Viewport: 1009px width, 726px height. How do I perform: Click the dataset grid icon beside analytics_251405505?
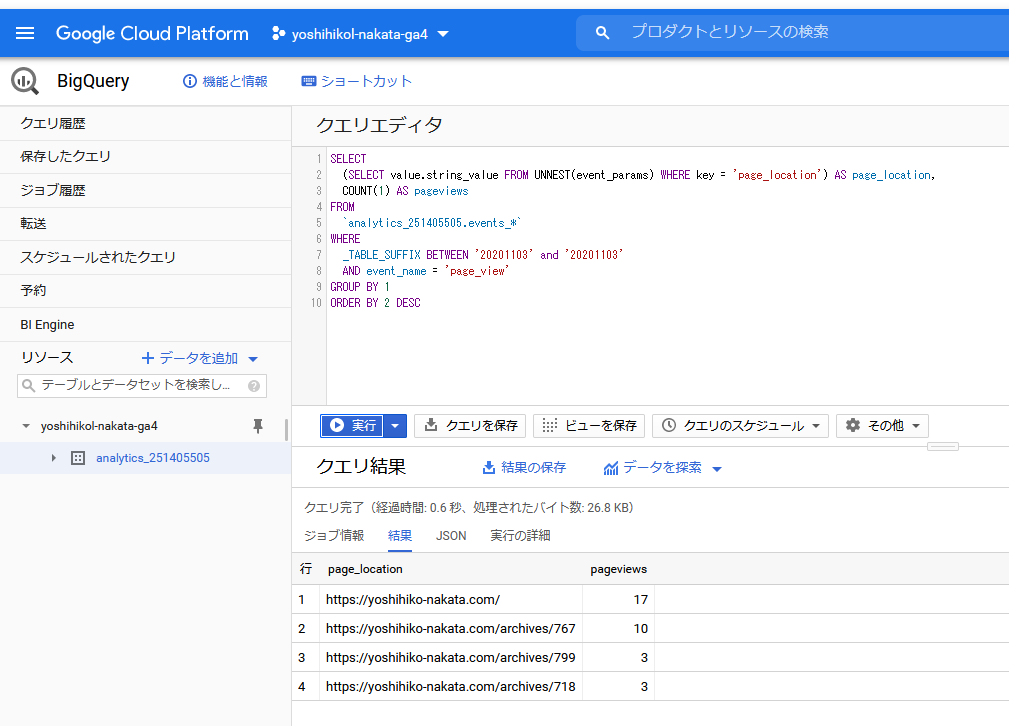pyautogui.click(x=78, y=458)
